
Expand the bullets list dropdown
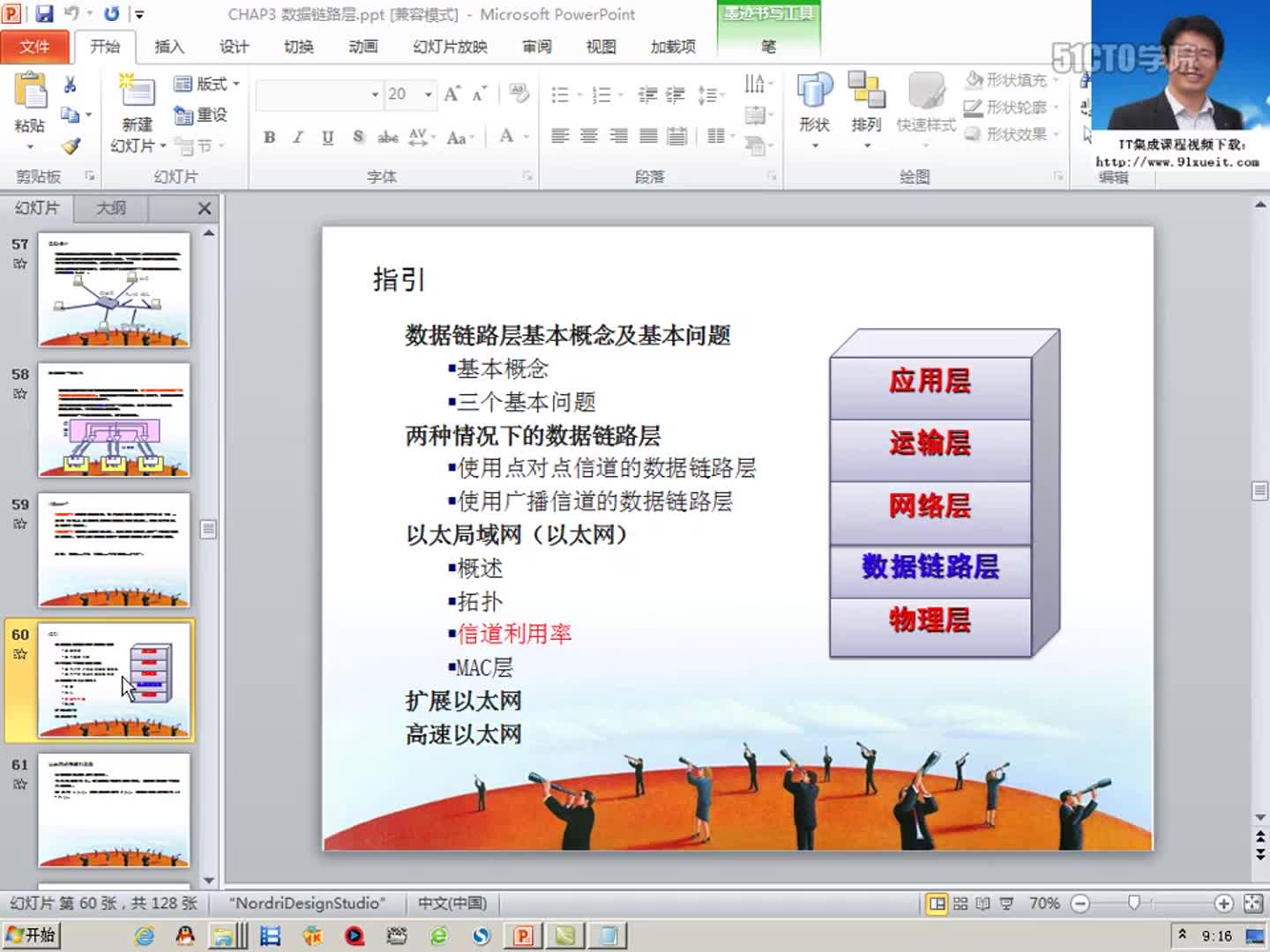click(580, 94)
